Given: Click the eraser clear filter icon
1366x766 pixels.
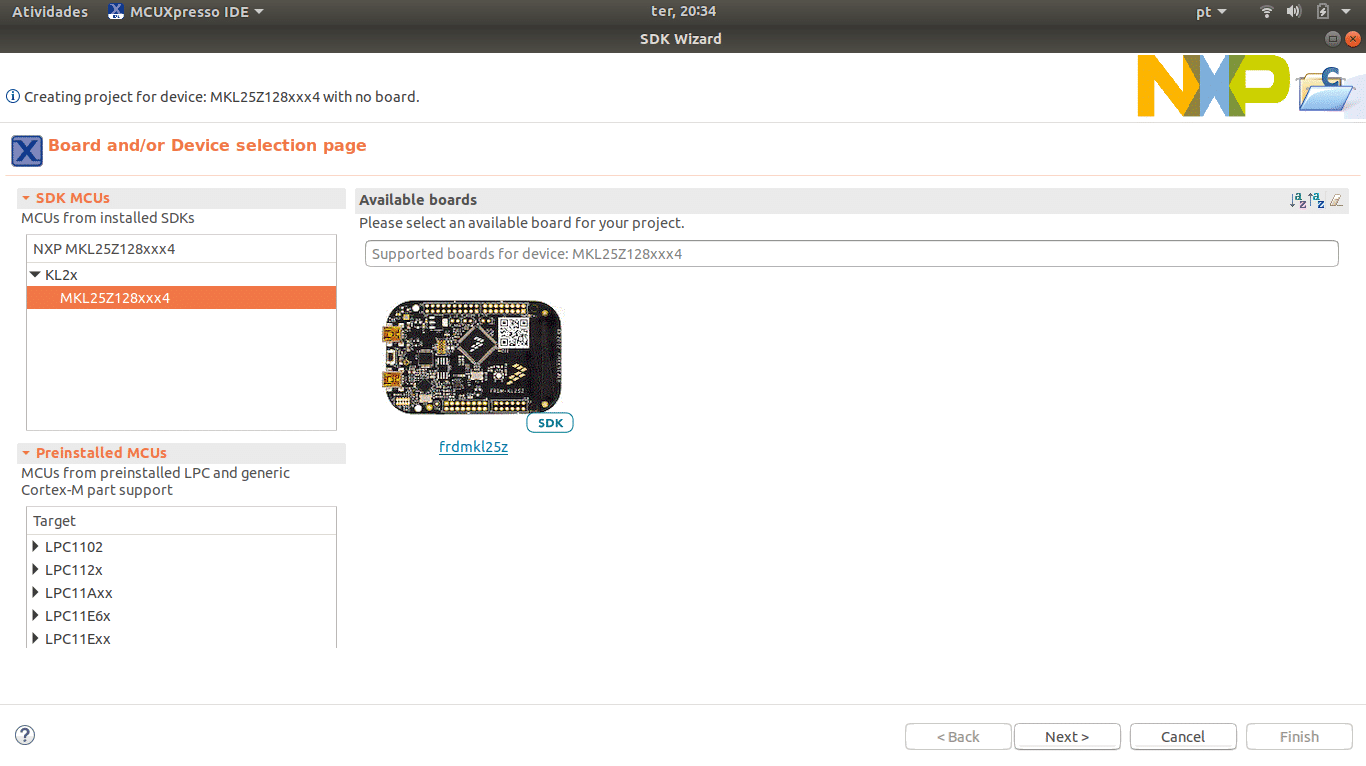Looking at the screenshot, I should pos(1336,200).
